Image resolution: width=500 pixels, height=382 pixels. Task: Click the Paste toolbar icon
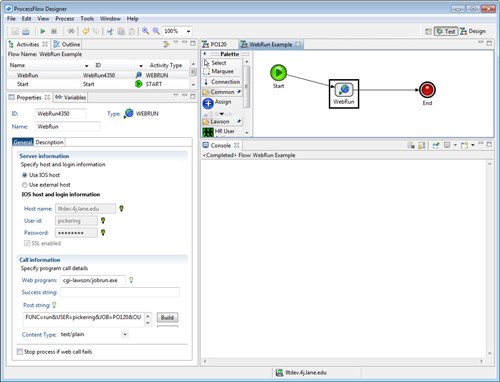pyautogui.click(x=132, y=31)
